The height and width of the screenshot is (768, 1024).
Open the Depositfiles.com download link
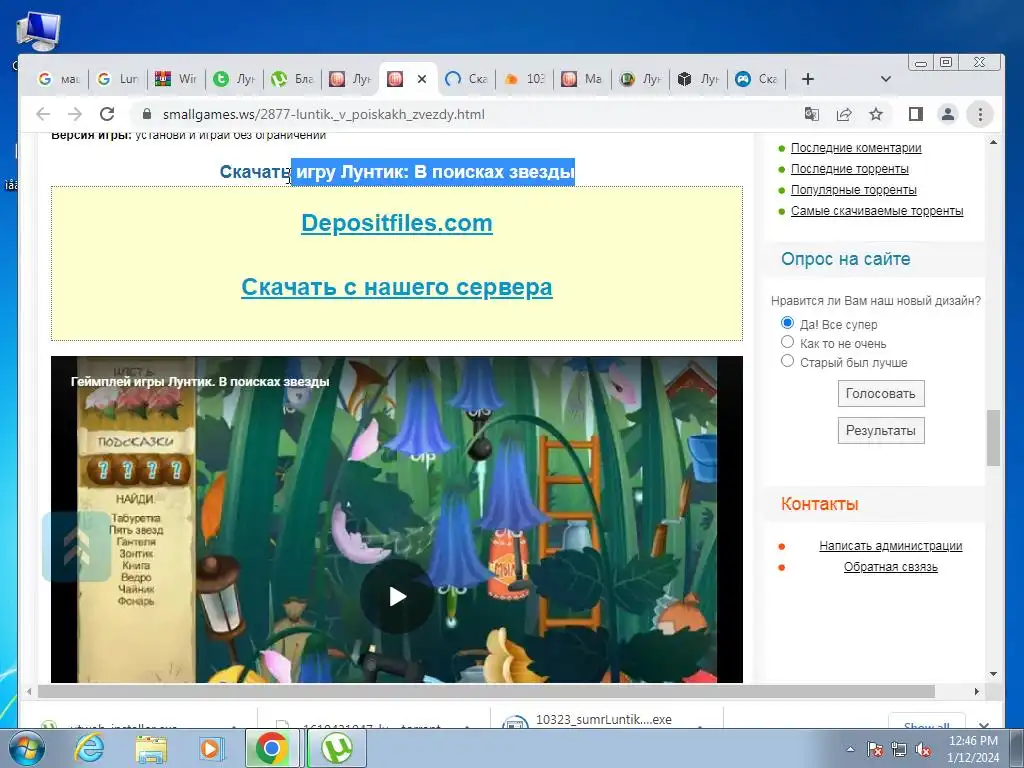(x=396, y=223)
